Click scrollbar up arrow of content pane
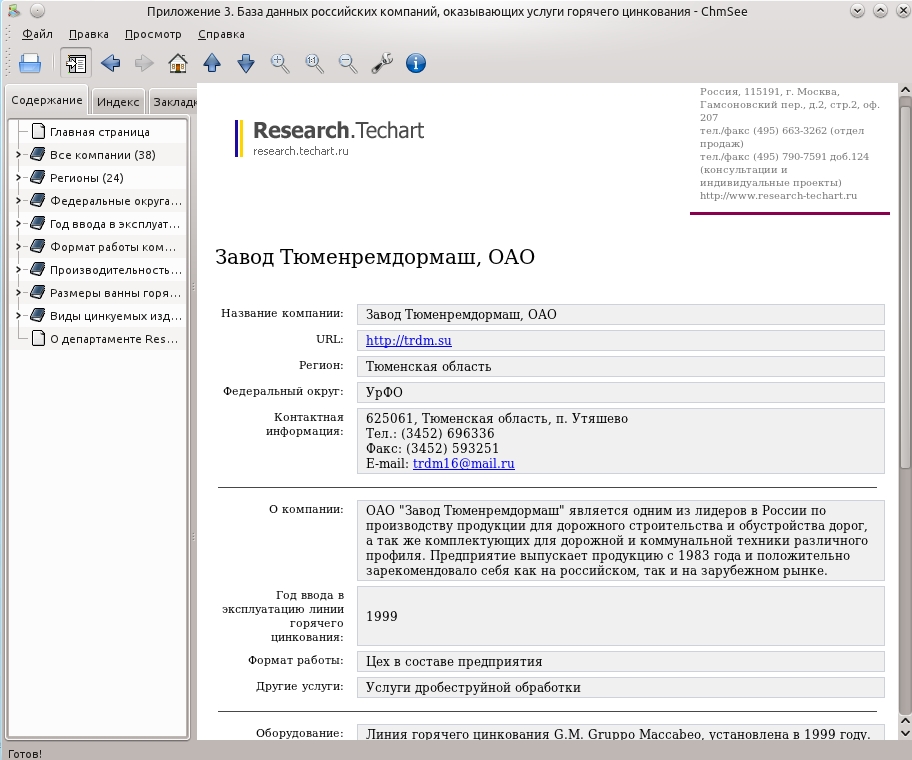Image resolution: width=912 pixels, height=760 pixels. (905, 90)
